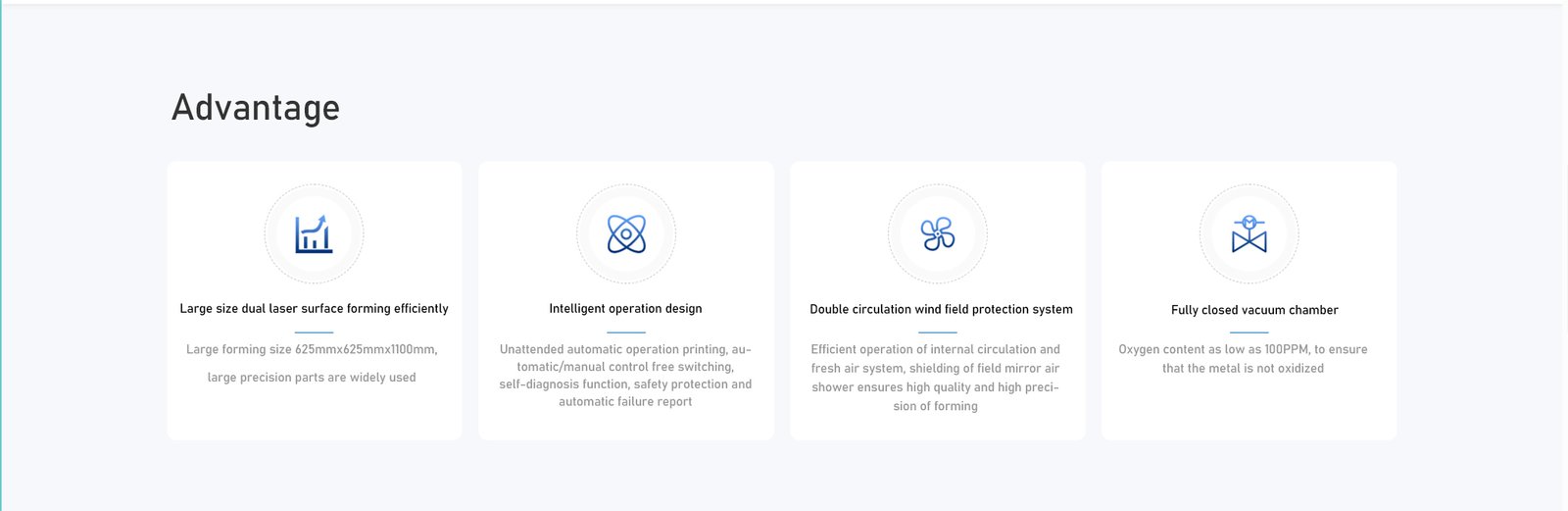
Task: Click blue divider under Intelligent operation design
Action: click(625, 332)
